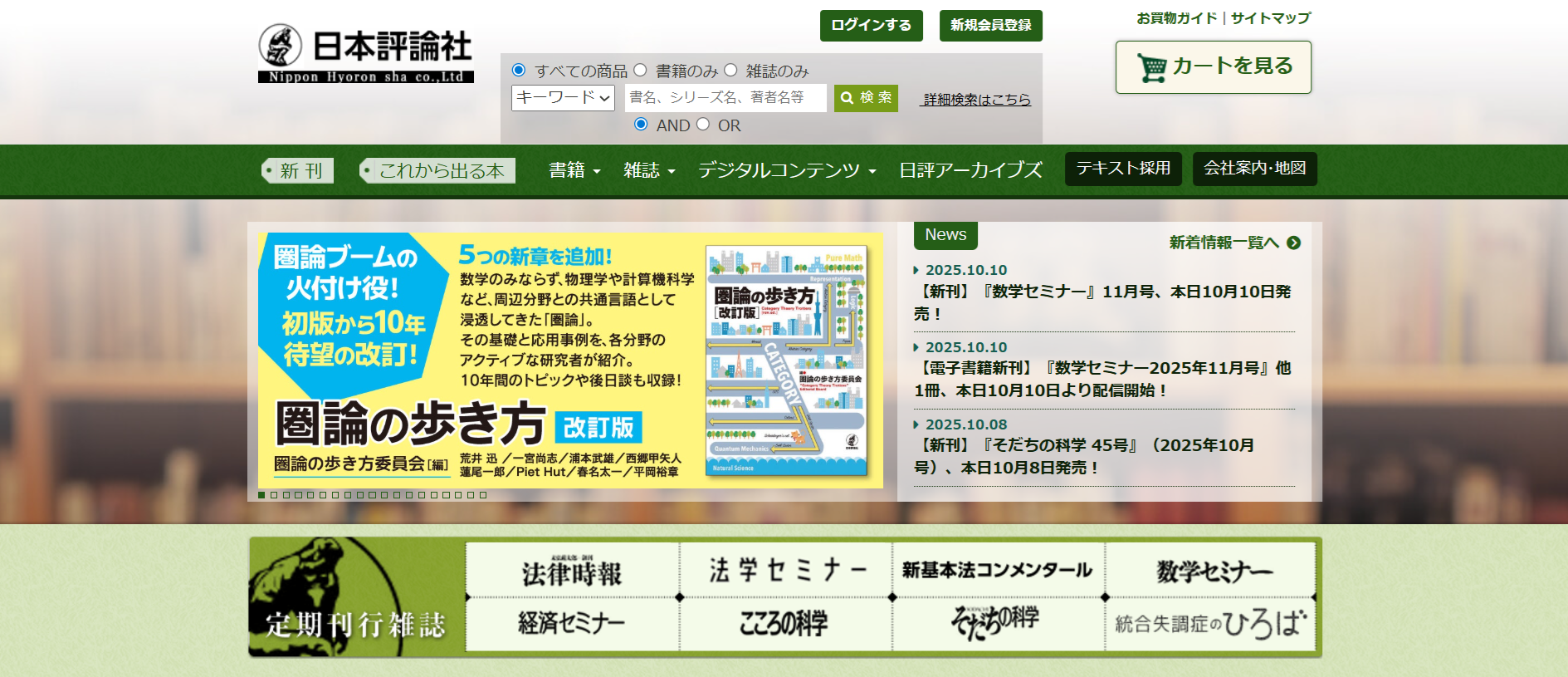
Task: Click the ログインする button
Action: 871,26
